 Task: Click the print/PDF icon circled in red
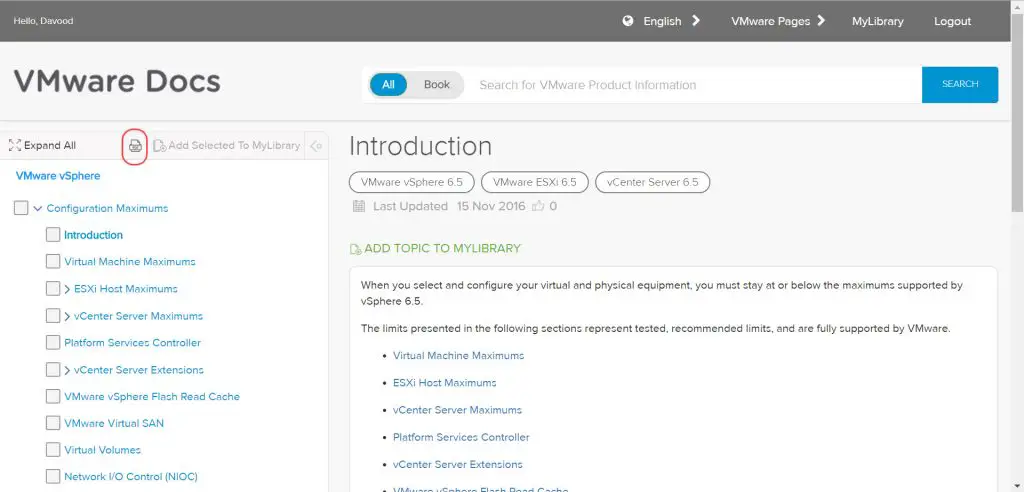tap(135, 146)
